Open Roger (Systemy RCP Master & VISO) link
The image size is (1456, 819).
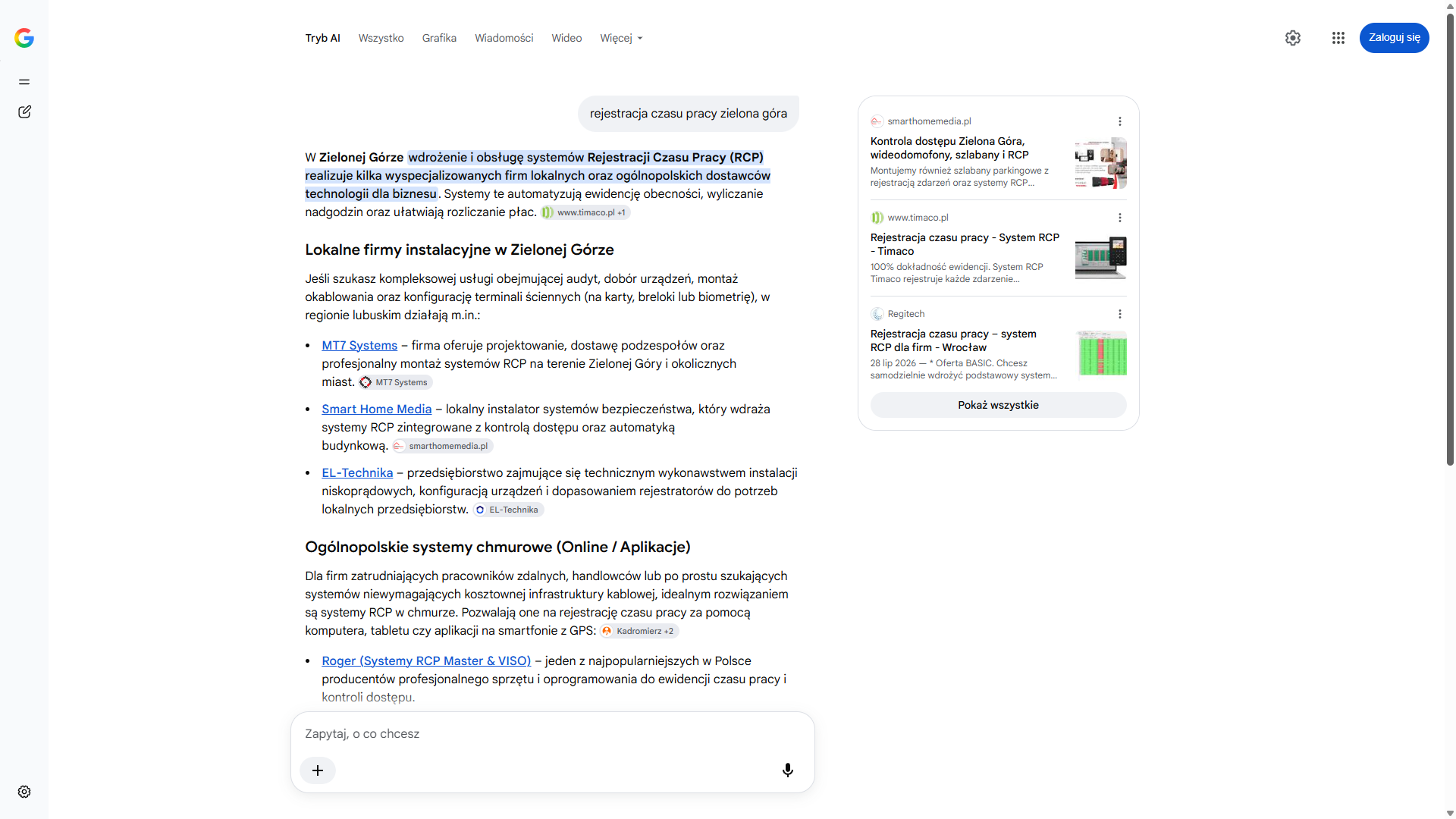[x=426, y=661]
